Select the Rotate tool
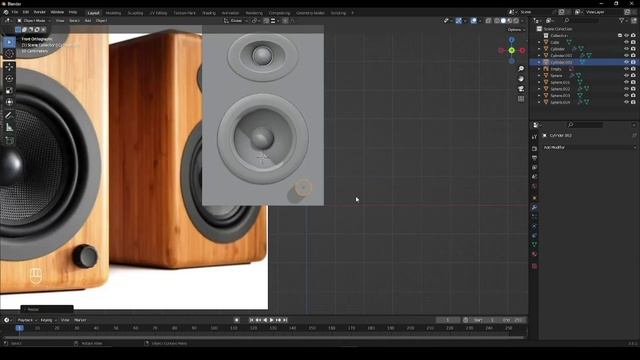 tap(9, 79)
